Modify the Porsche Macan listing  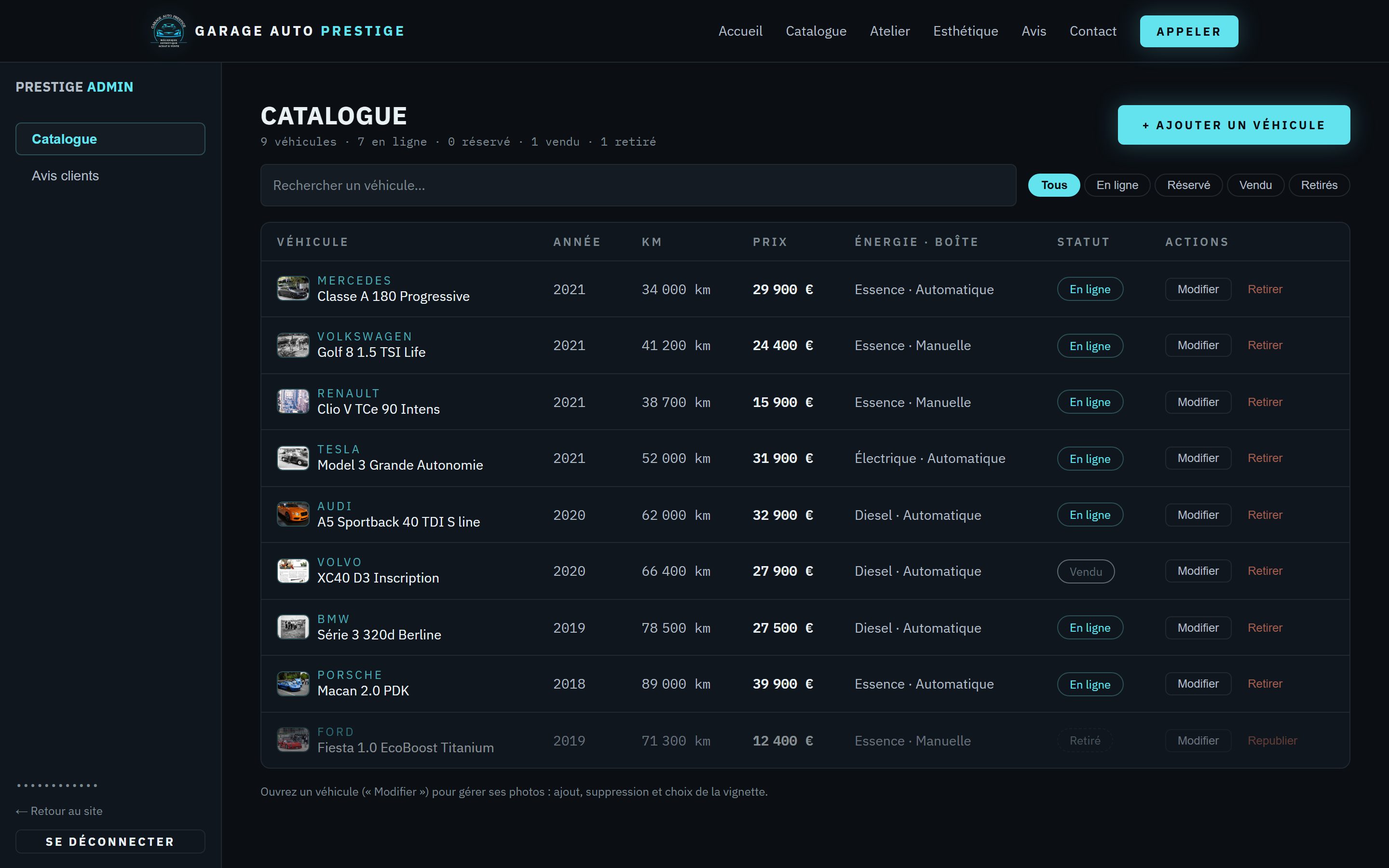[1198, 684]
